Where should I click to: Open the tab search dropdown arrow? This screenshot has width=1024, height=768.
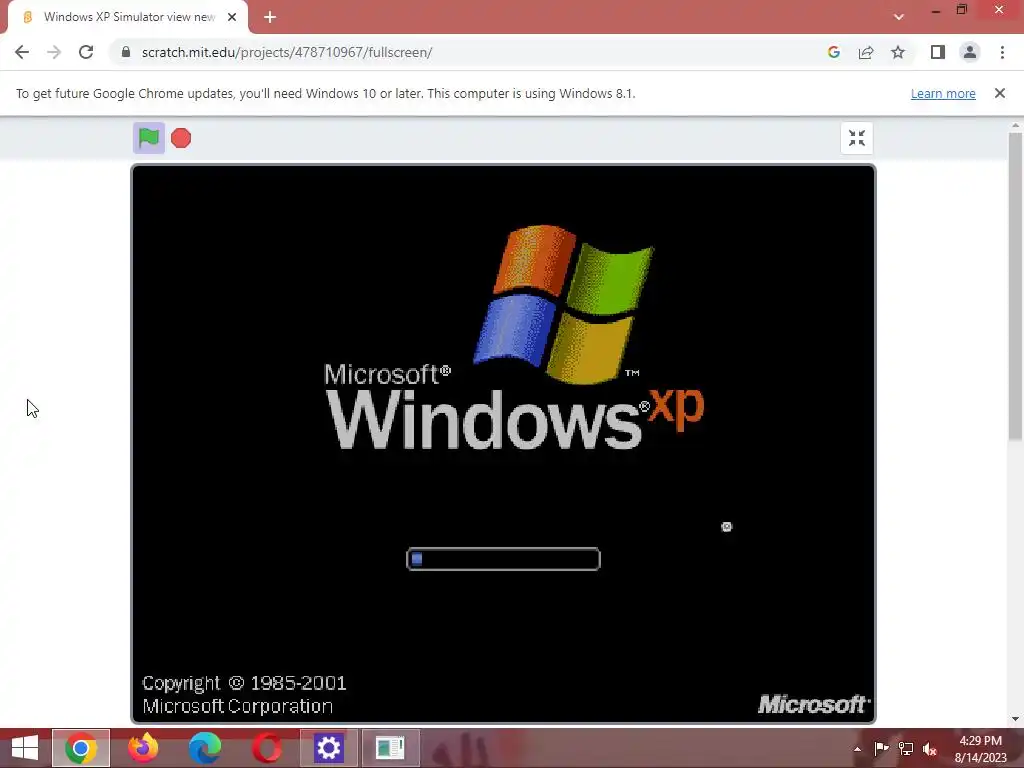click(x=899, y=17)
